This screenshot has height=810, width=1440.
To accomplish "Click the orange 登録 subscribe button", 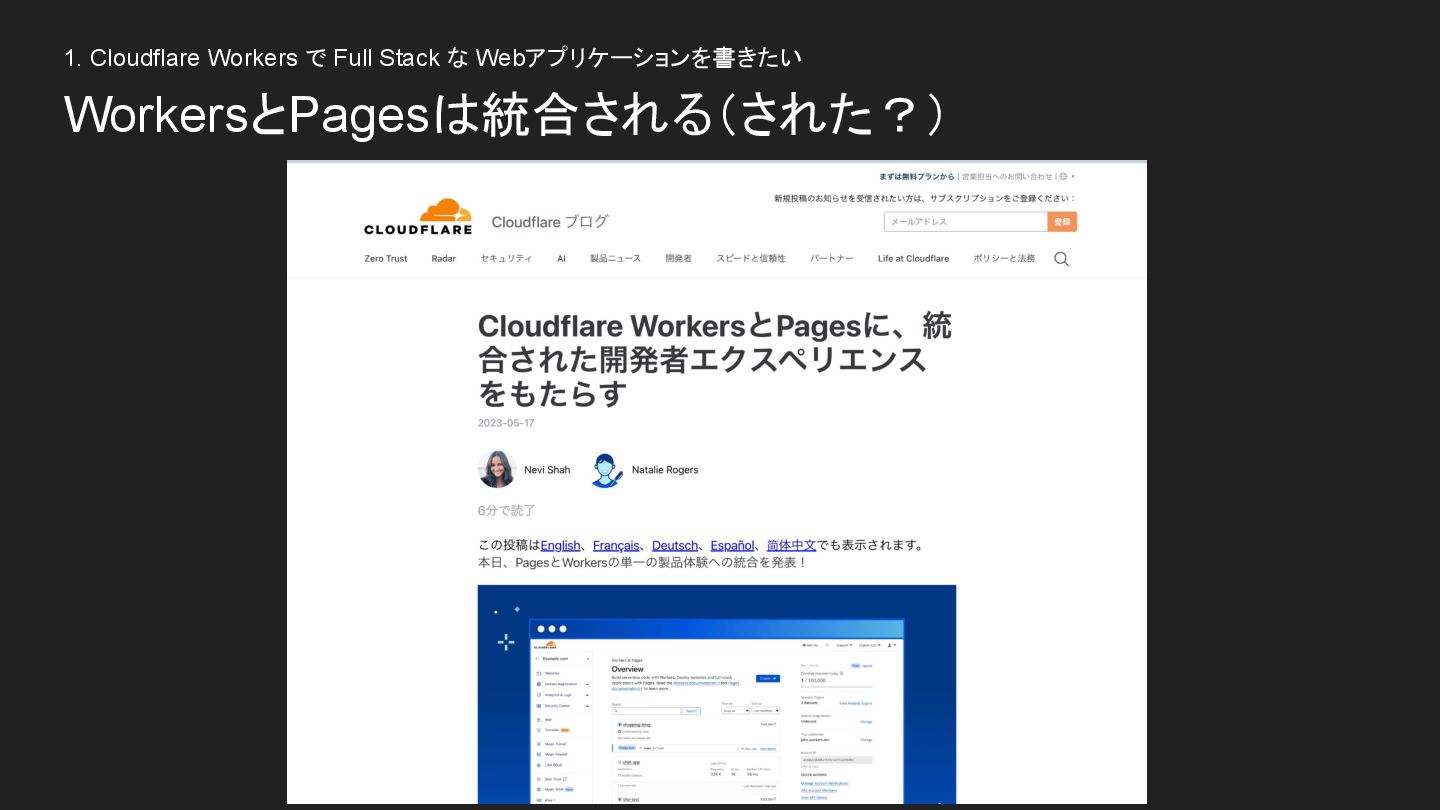I will (x=1062, y=222).
